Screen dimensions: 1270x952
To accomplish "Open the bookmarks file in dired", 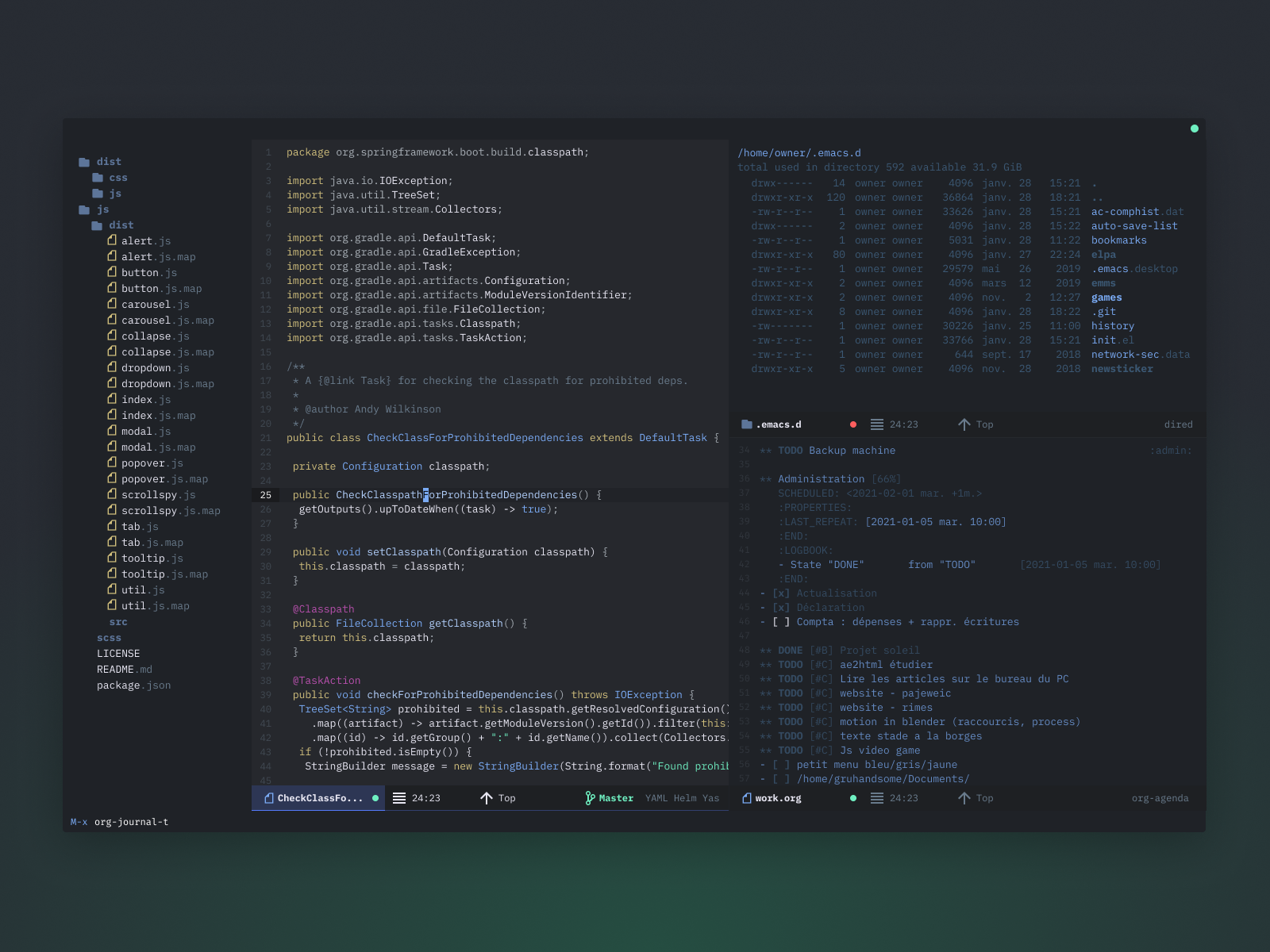I will (x=1118, y=240).
